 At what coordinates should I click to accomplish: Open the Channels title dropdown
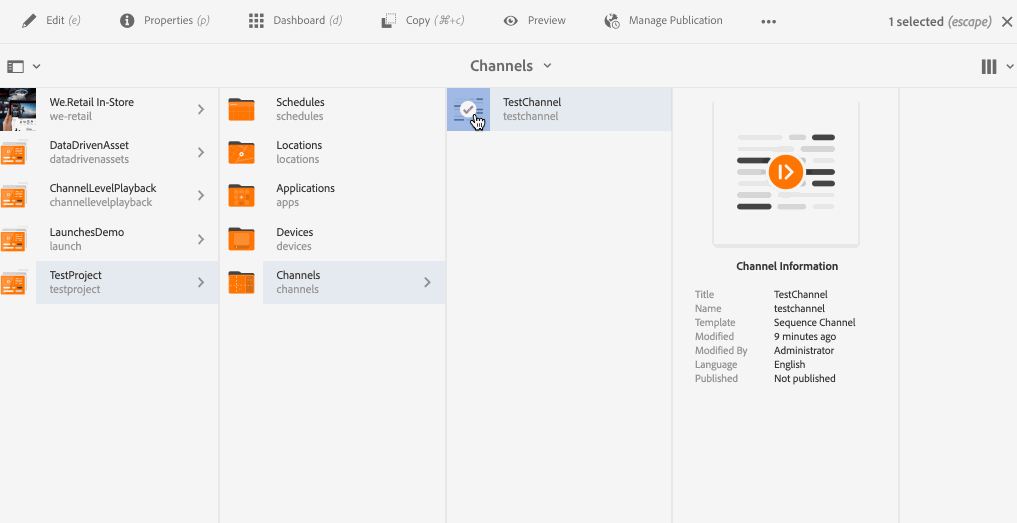(511, 66)
